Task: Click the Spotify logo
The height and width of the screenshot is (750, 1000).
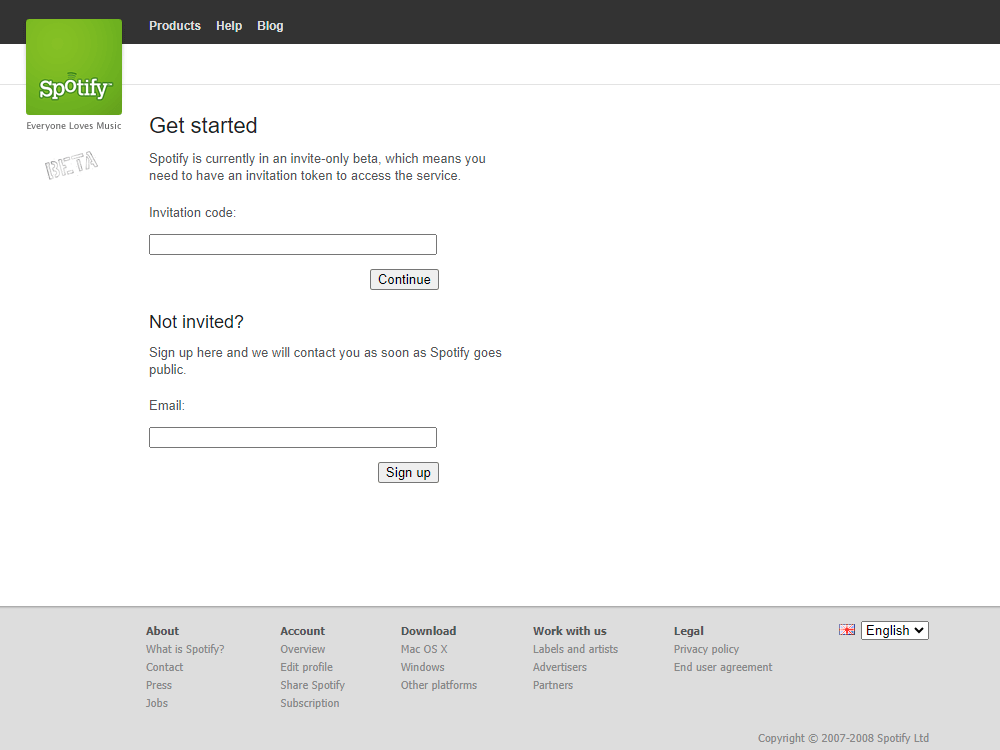Action: point(74,67)
